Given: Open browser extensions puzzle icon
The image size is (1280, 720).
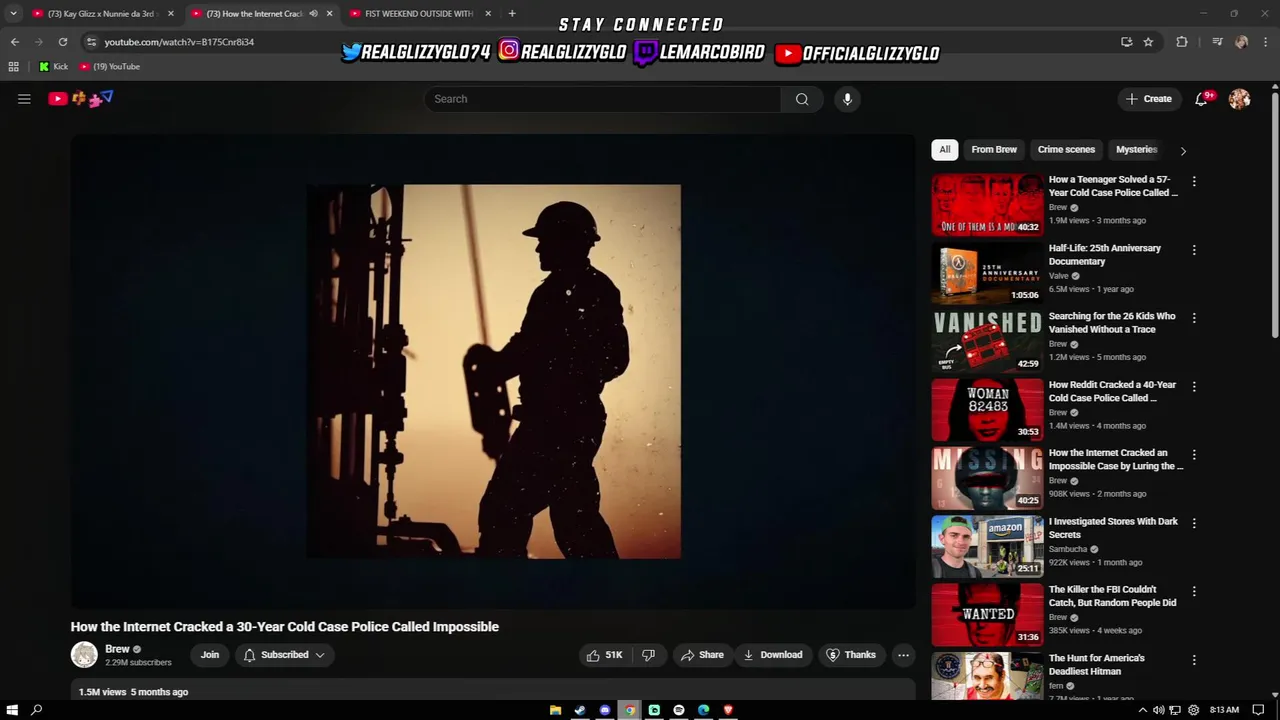Looking at the screenshot, I should point(1182,42).
